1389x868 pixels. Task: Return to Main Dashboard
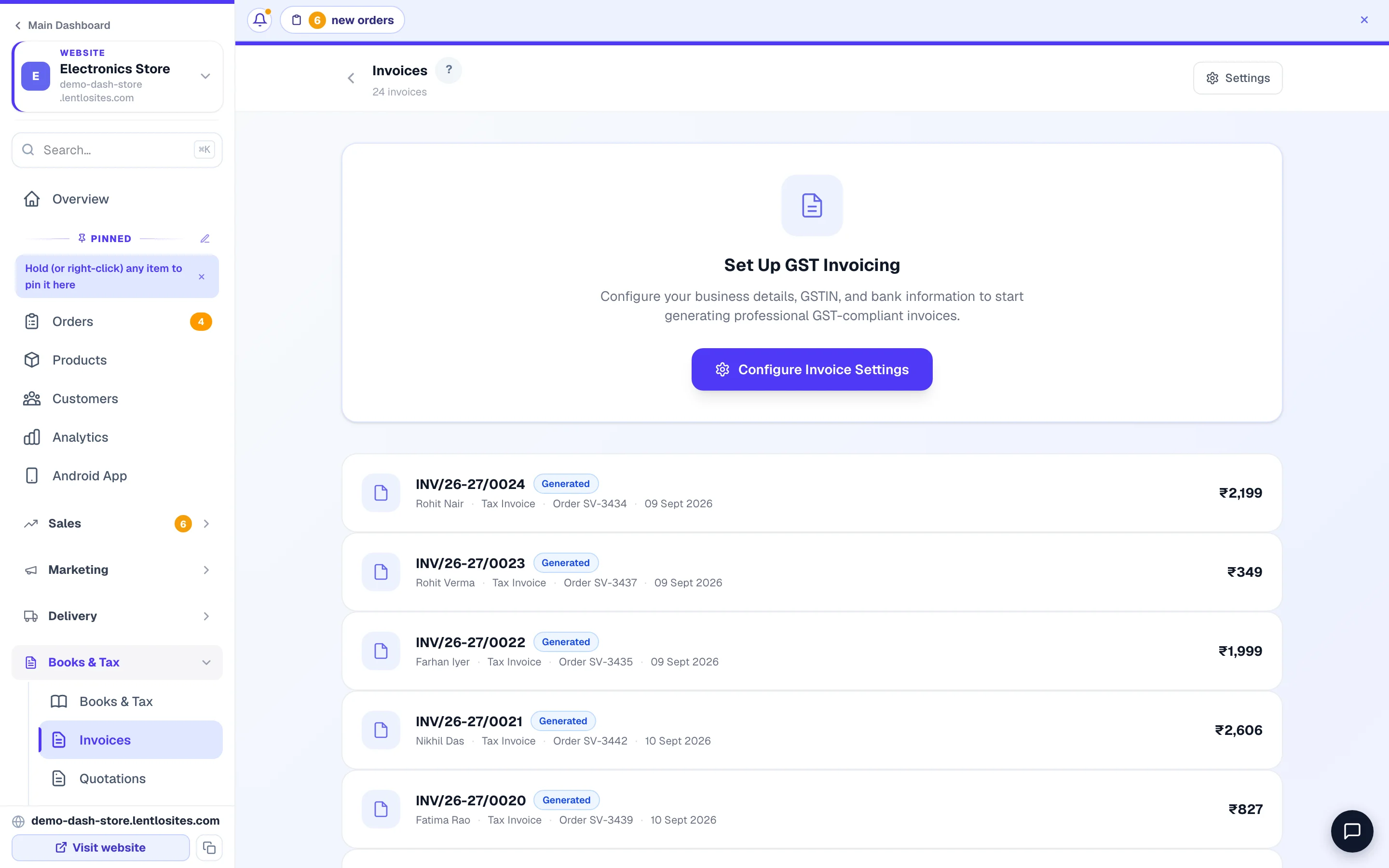pos(63,25)
